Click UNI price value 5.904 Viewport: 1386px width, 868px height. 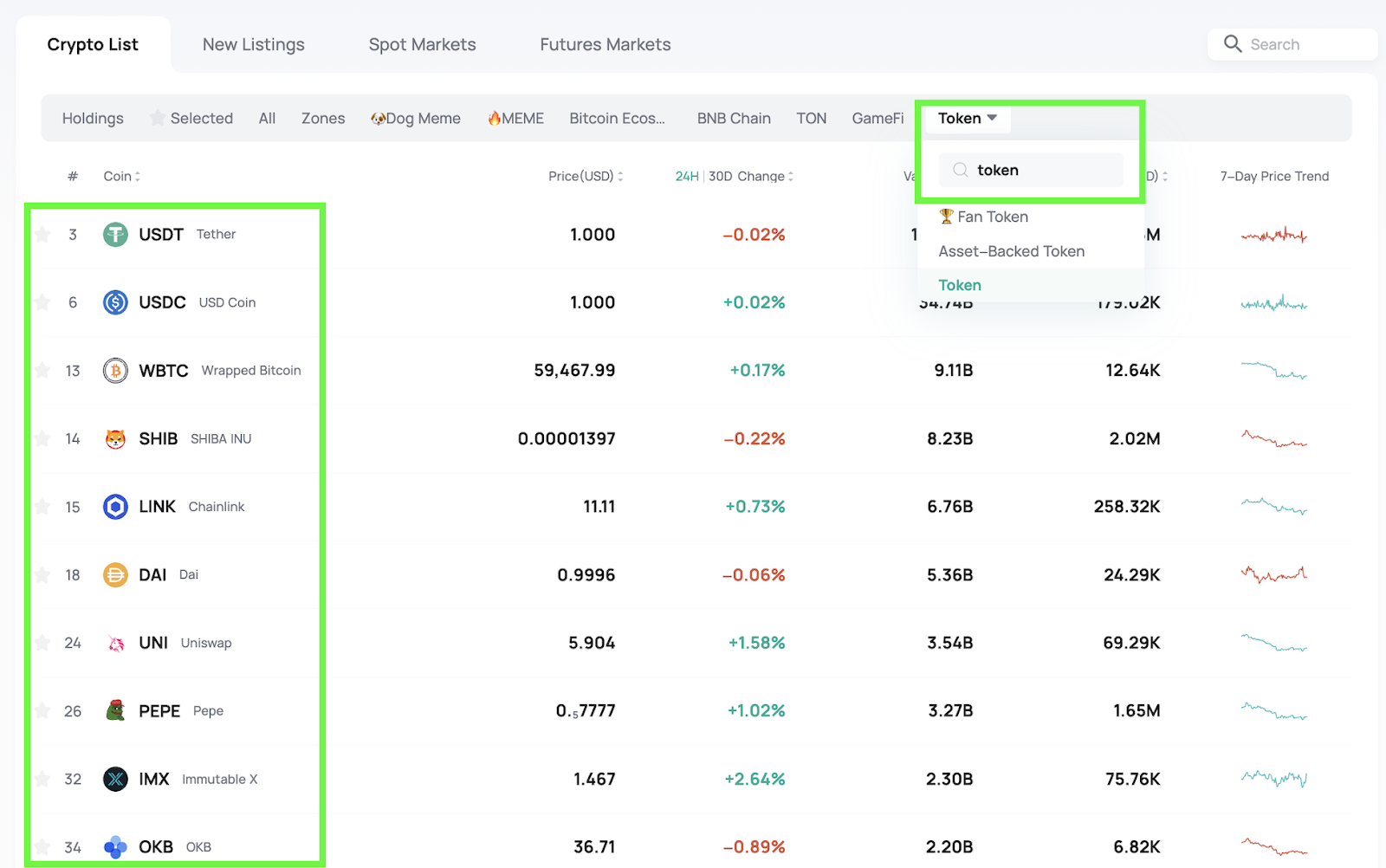tap(592, 643)
